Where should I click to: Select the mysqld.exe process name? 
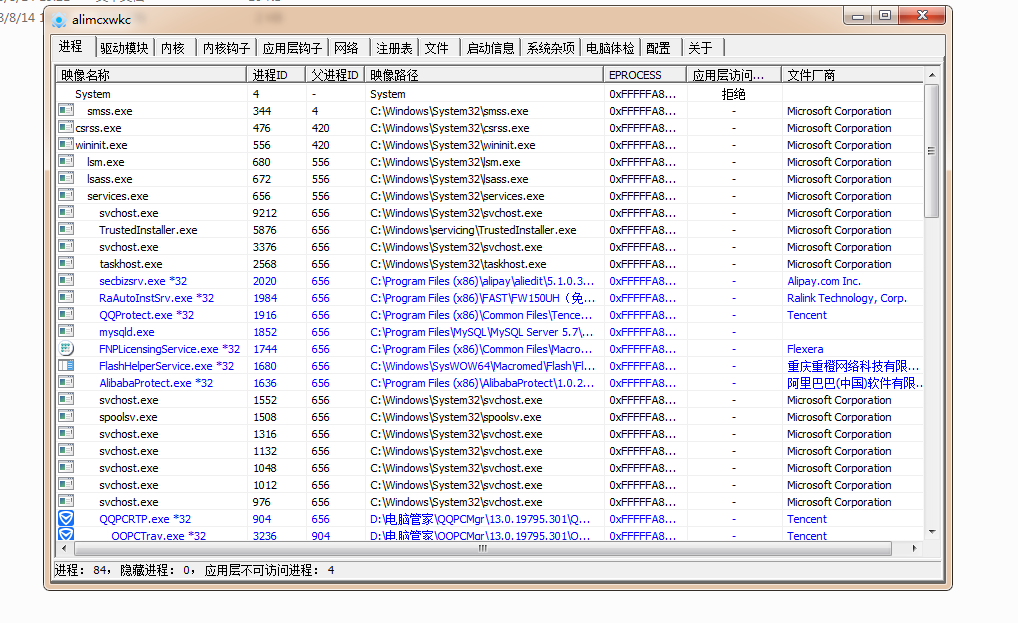click(x=127, y=332)
